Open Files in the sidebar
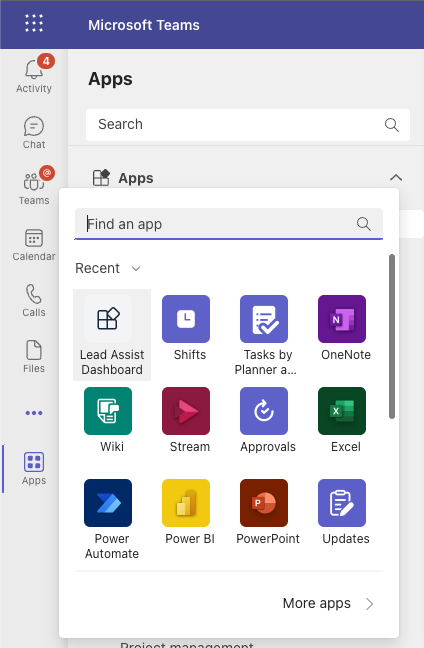 click(x=34, y=356)
